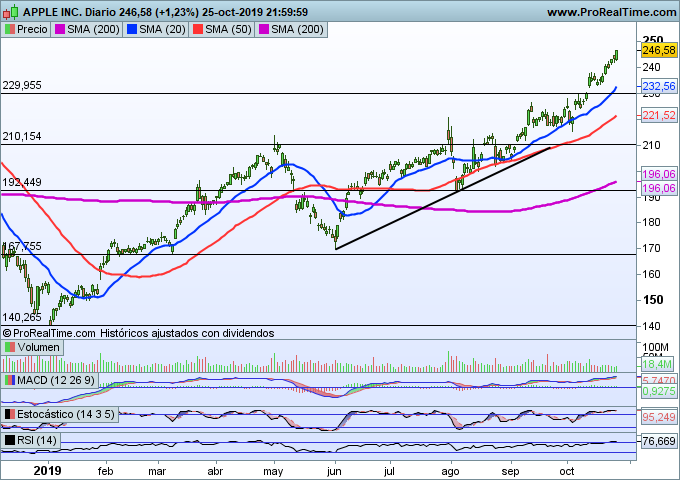Click the may month label
The height and width of the screenshot is (480, 680).
[x=273, y=472]
